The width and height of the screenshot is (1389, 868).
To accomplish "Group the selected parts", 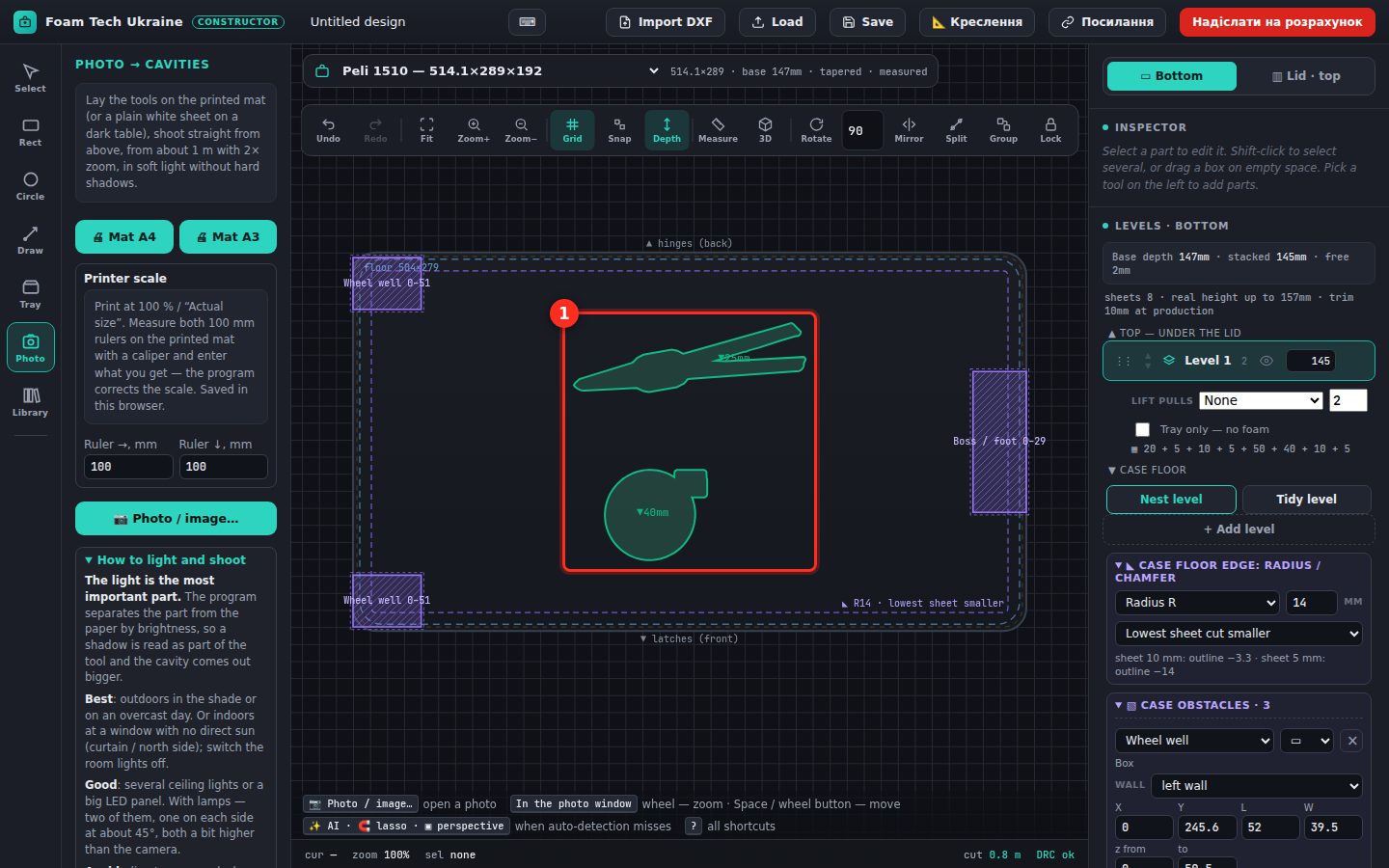I will (1003, 130).
